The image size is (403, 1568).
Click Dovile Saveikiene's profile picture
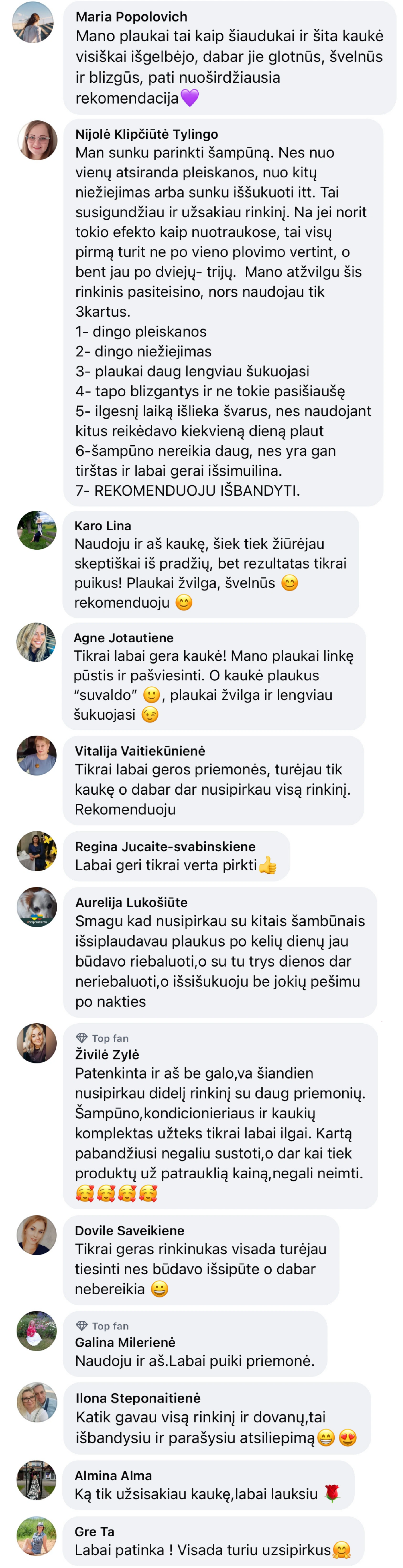(37, 1235)
